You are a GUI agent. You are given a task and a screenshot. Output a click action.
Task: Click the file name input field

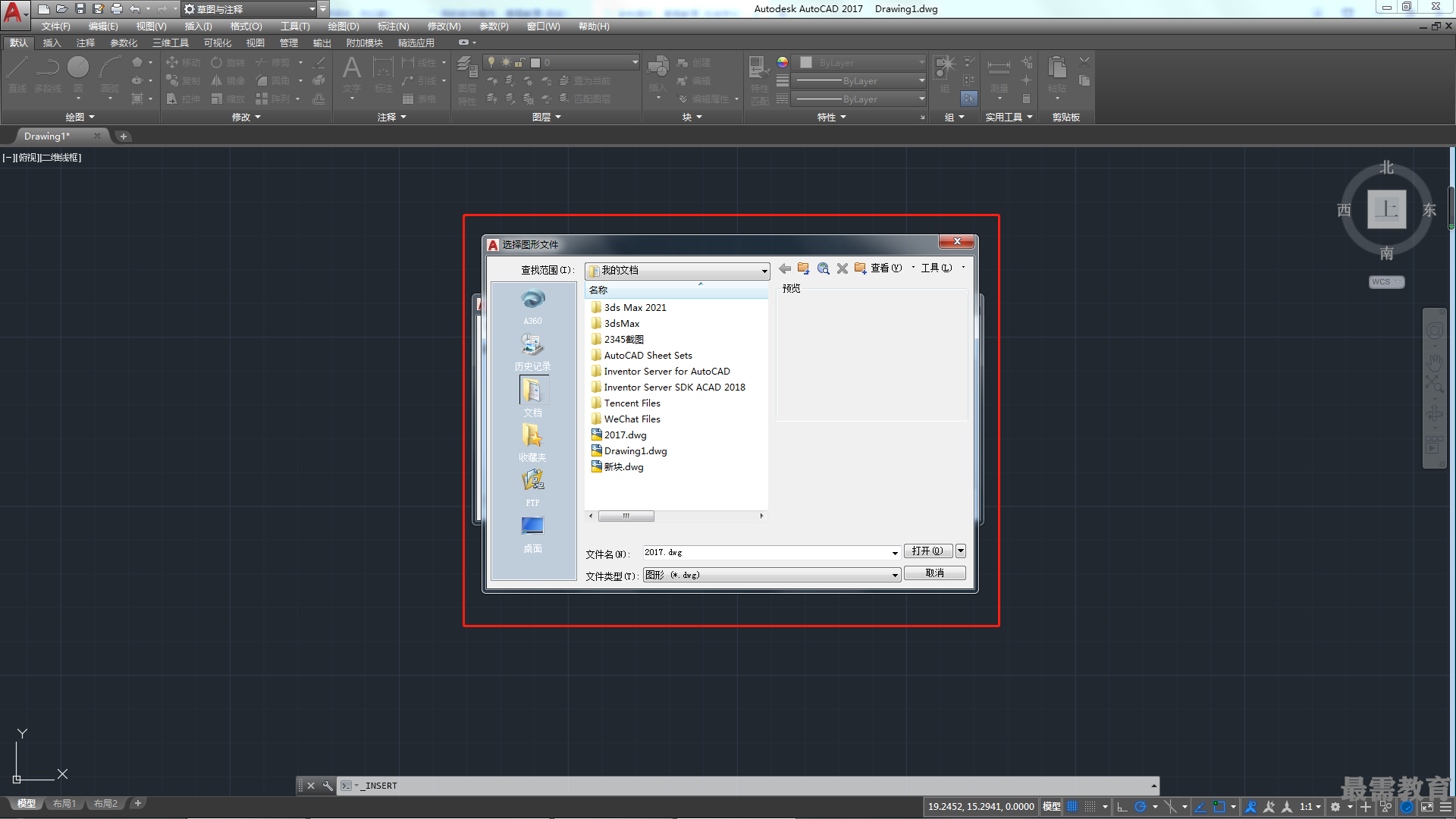click(767, 553)
